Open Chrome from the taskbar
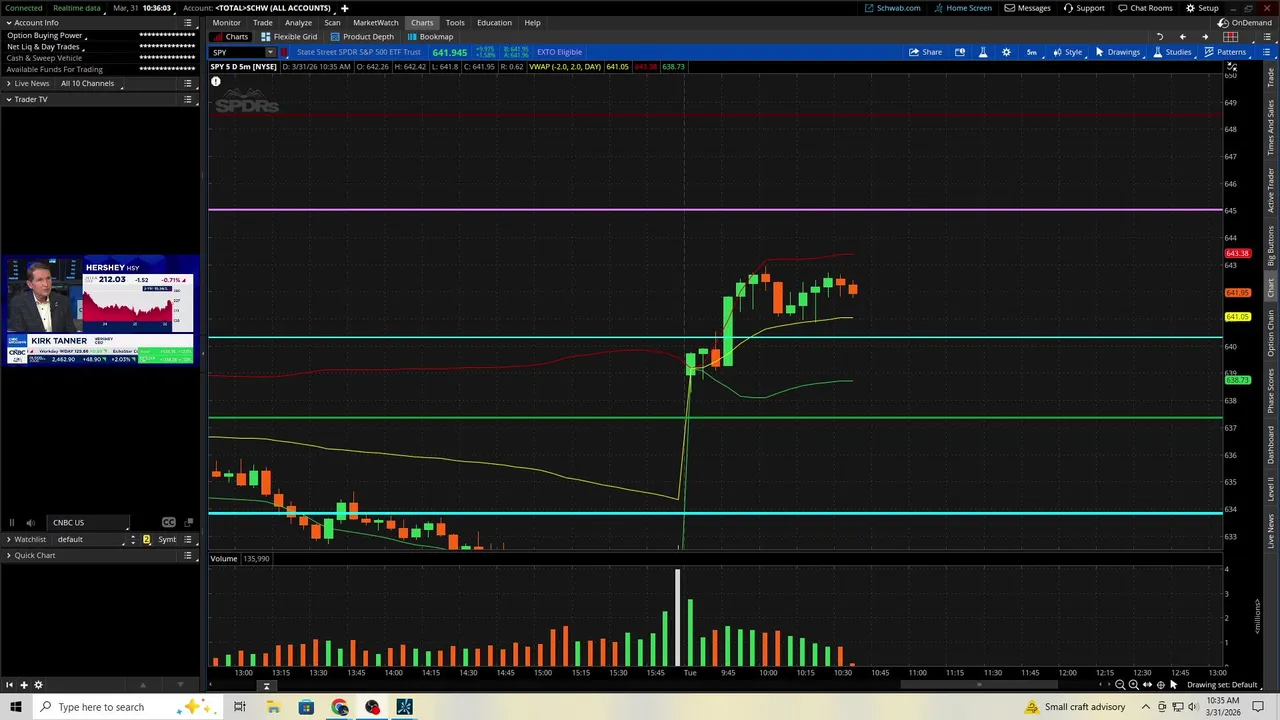Image resolution: width=1280 pixels, height=720 pixels. (x=340, y=707)
